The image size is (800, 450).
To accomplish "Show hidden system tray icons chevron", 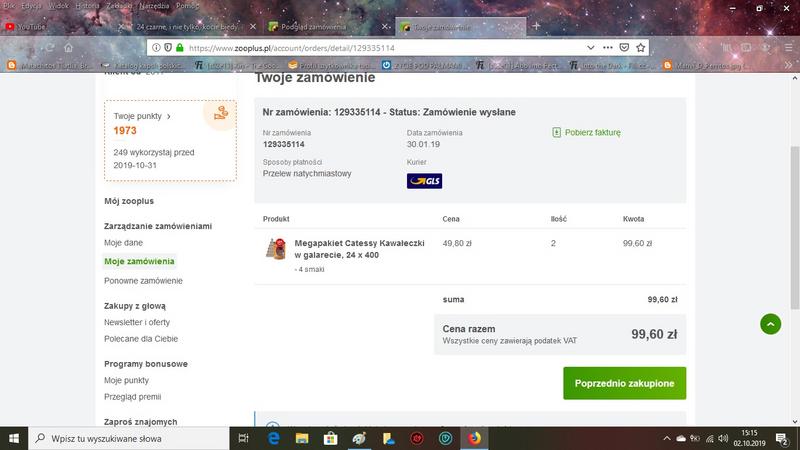I will pyautogui.click(x=666, y=438).
